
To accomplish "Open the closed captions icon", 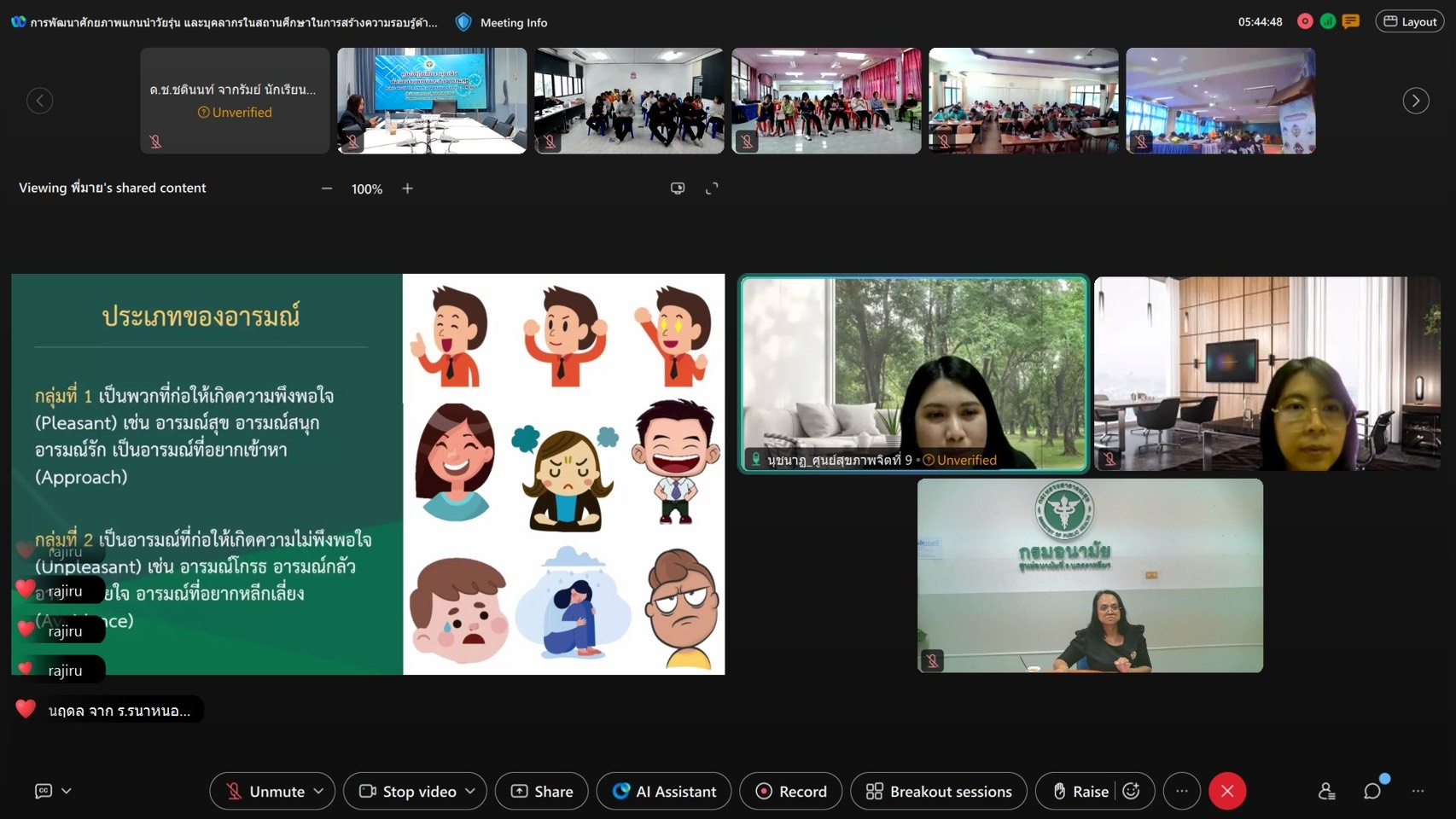I will click(44, 792).
